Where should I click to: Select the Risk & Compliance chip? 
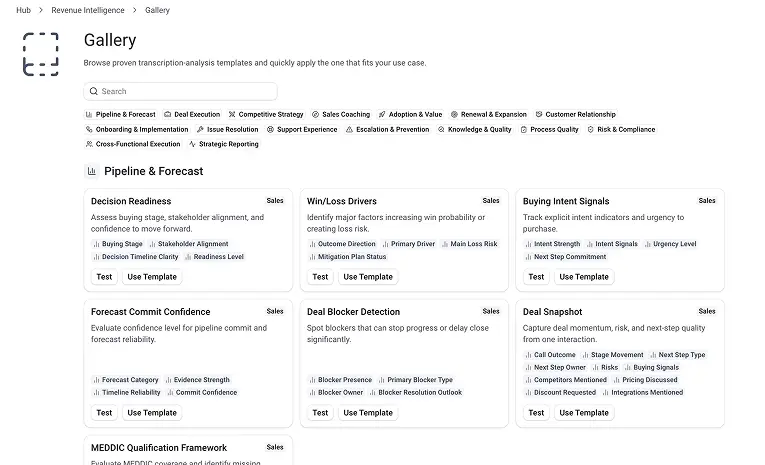click(621, 129)
